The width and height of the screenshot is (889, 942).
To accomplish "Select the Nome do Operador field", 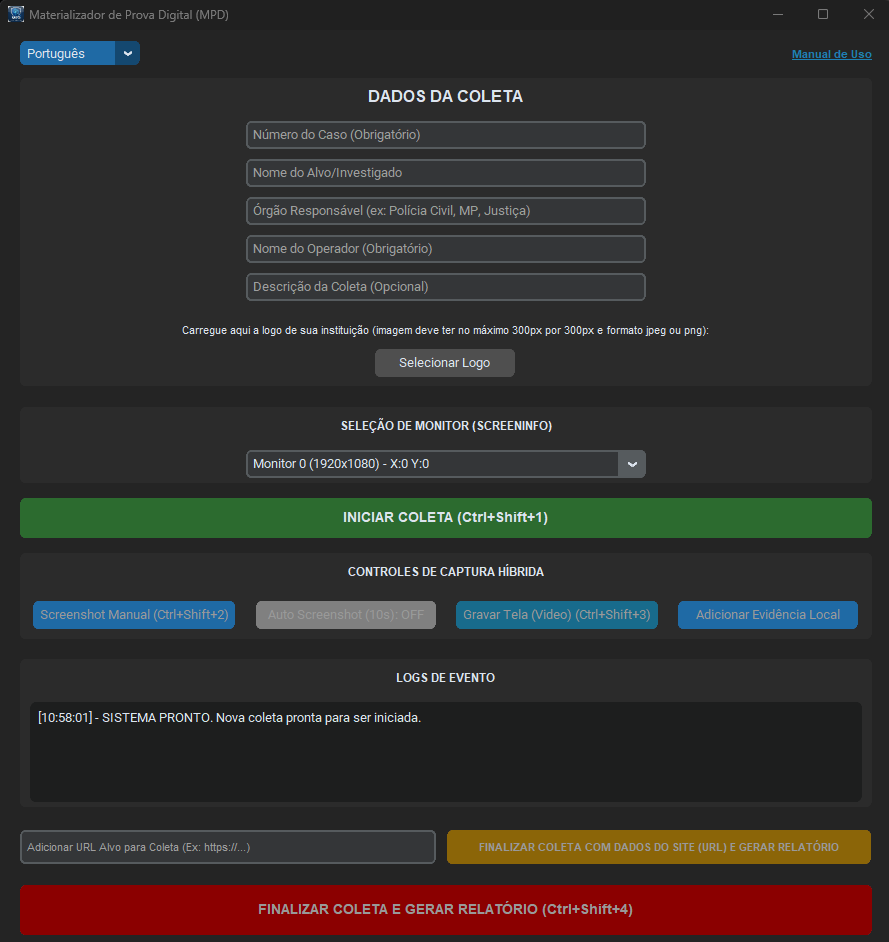I will click(445, 249).
